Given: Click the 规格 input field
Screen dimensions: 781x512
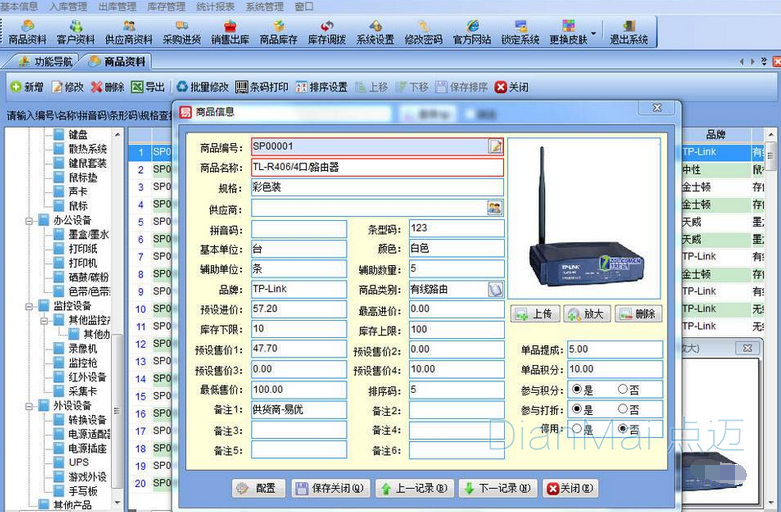Looking at the screenshot, I should tap(377, 187).
